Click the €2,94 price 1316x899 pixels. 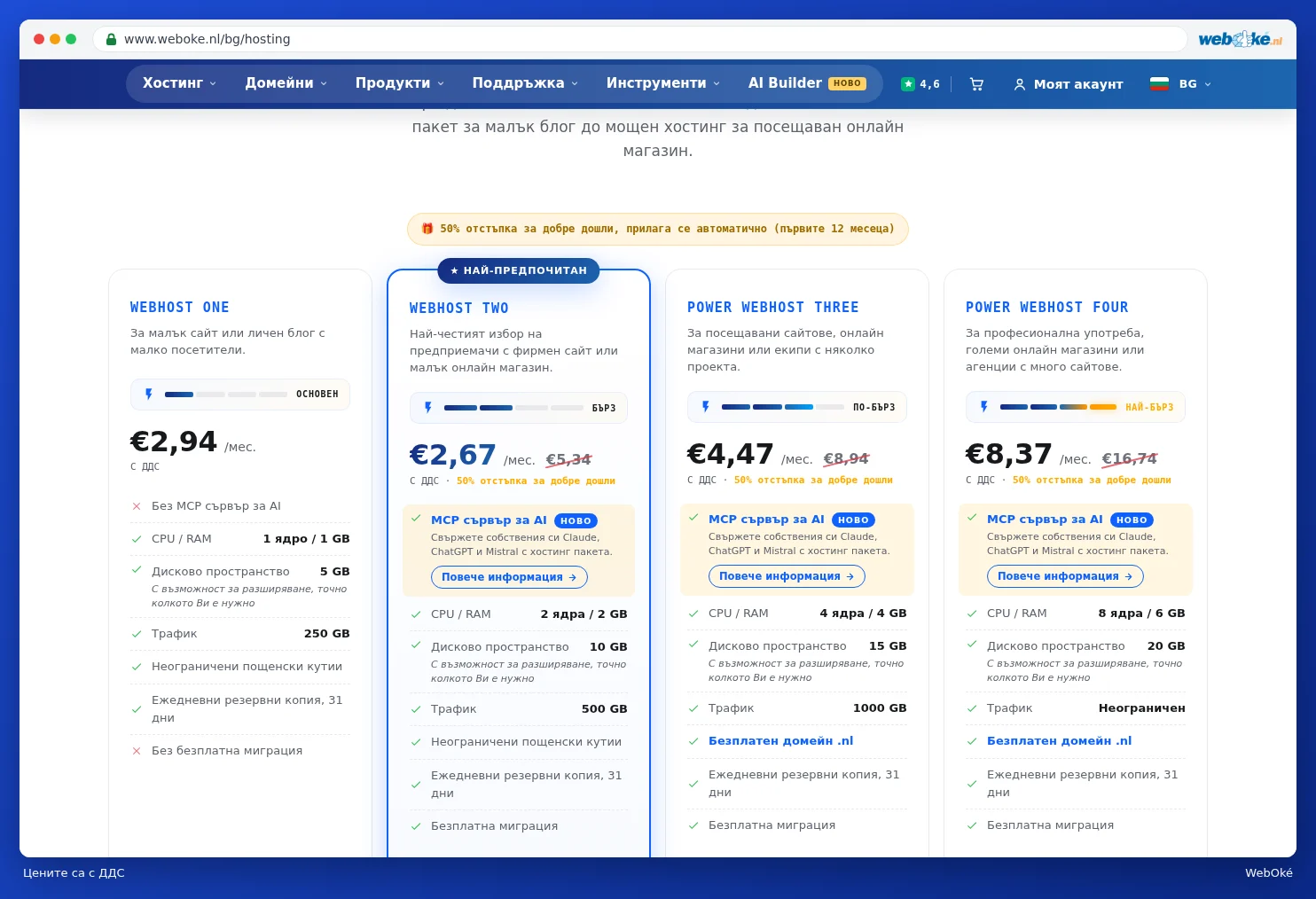(x=174, y=442)
